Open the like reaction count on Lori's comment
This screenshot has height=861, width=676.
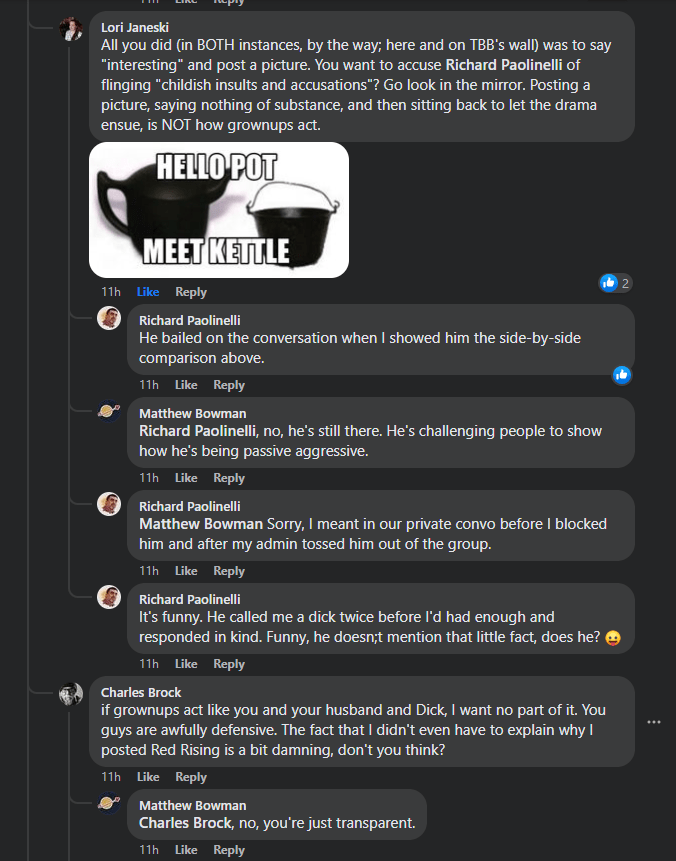[x=615, y=283]
